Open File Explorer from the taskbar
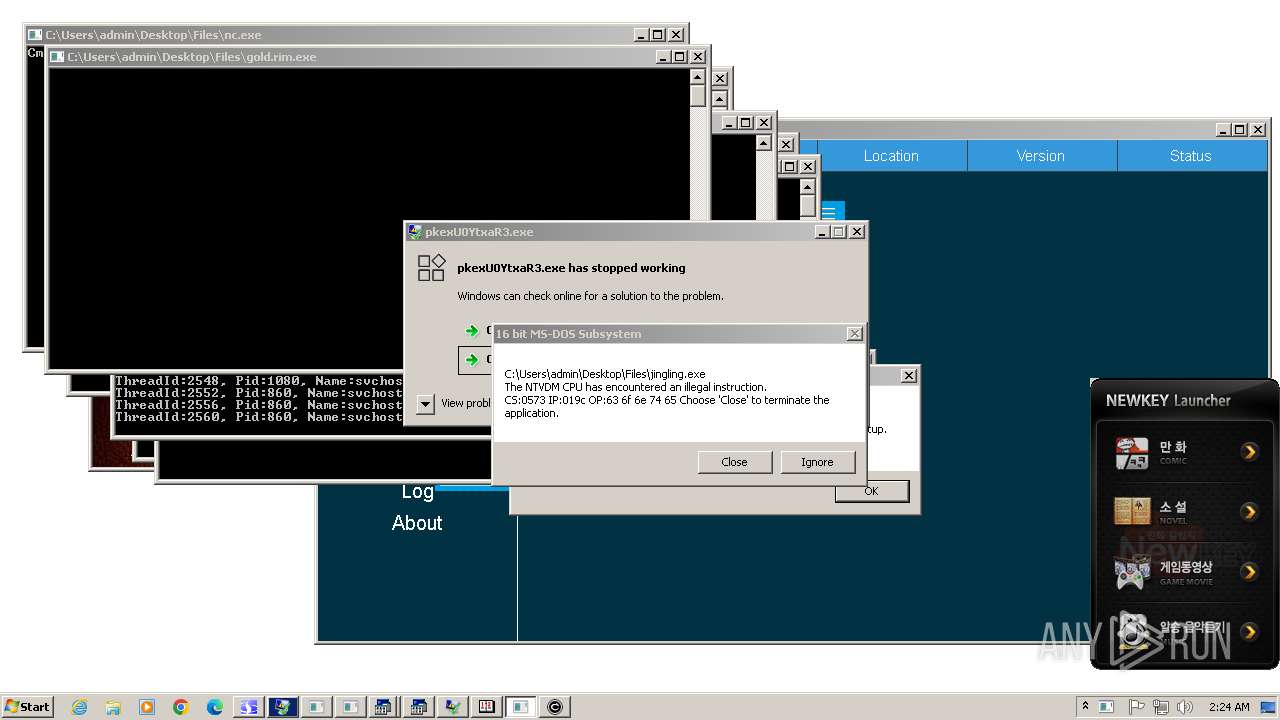The width and height of the screenshot is (1280, 720). [x=113, y=707]
